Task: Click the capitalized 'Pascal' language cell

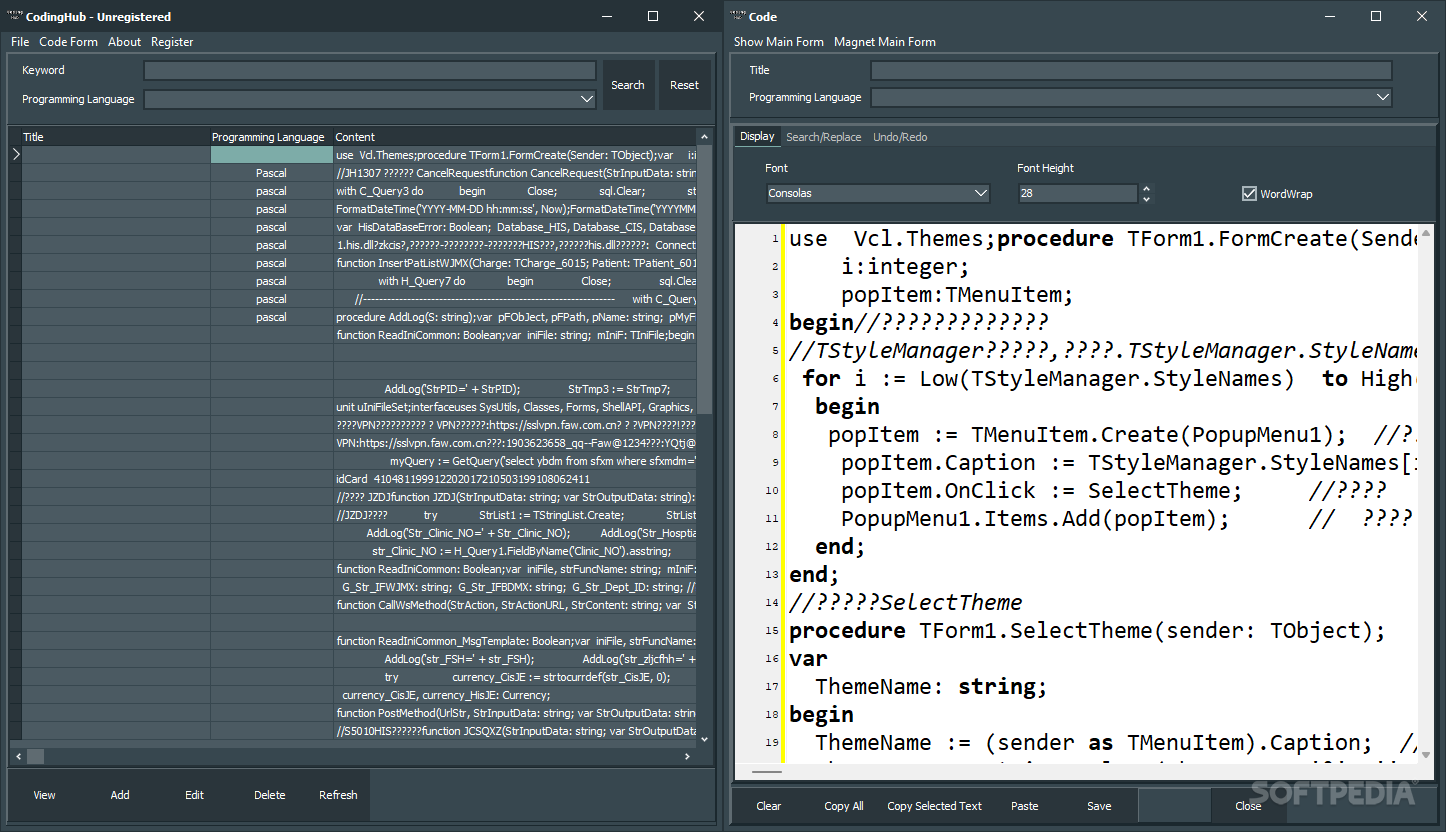Action: pos(271,173)
